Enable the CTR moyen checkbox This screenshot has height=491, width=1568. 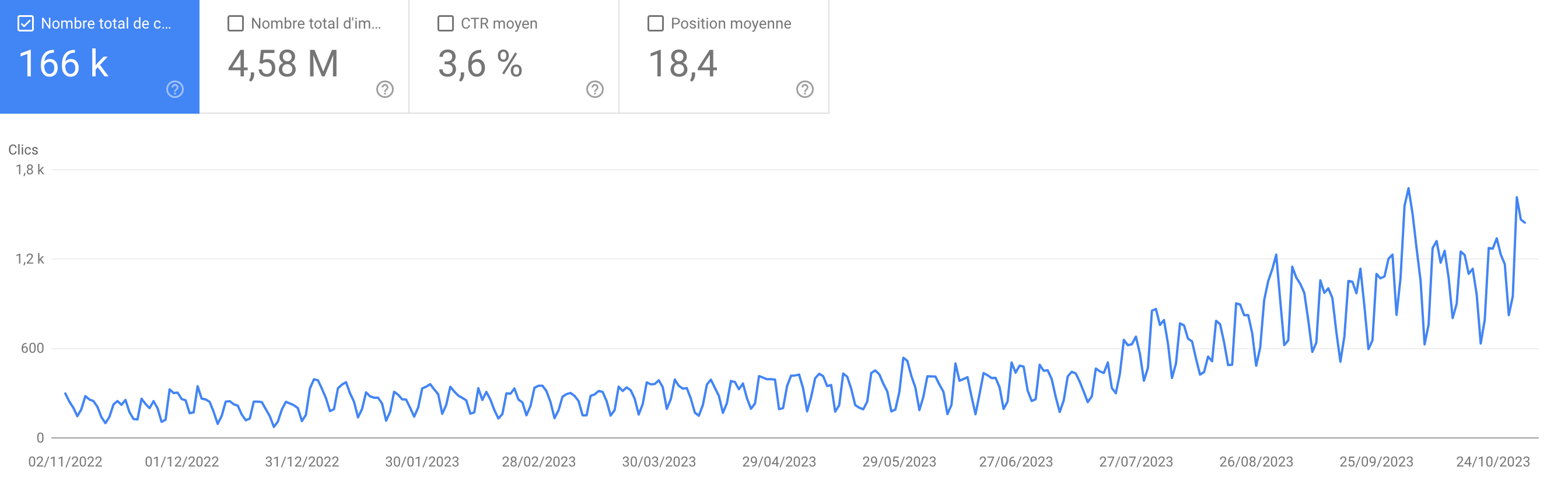point(446,24)
